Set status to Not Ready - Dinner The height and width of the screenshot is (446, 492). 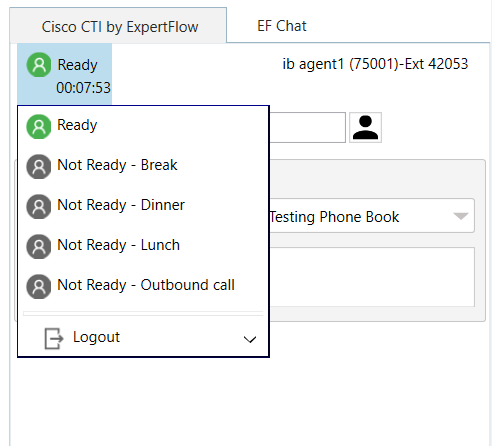click(x=143, y=206)
